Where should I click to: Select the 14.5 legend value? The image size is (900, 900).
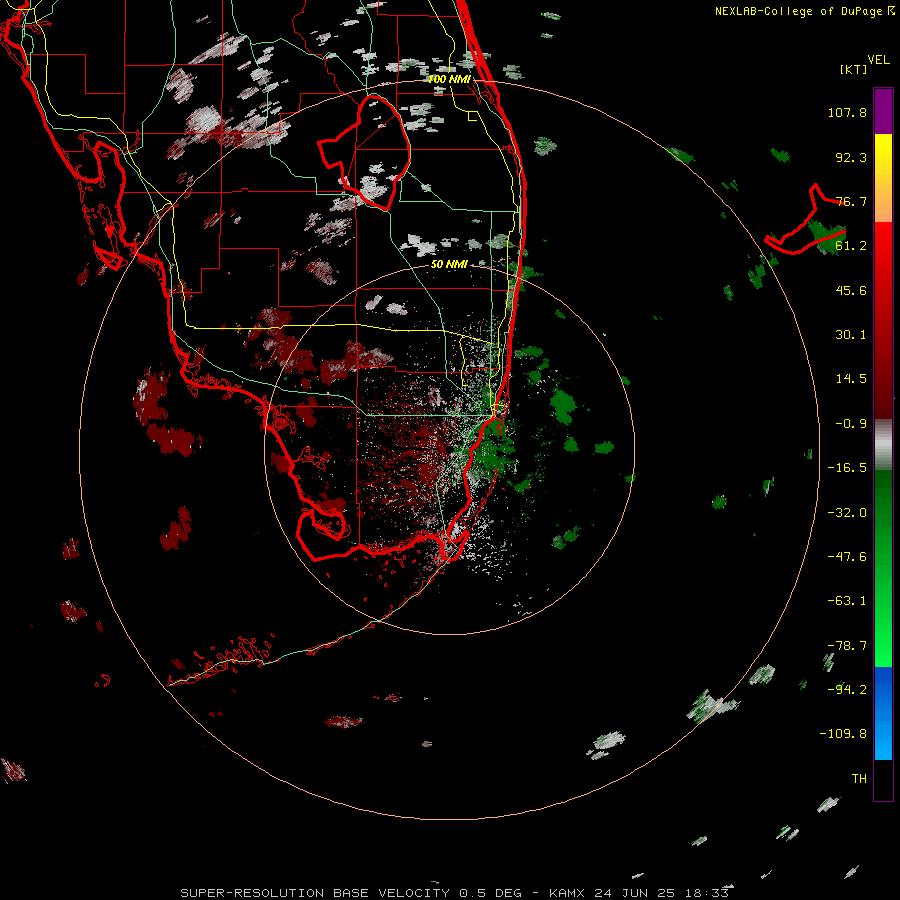point(851,379)
